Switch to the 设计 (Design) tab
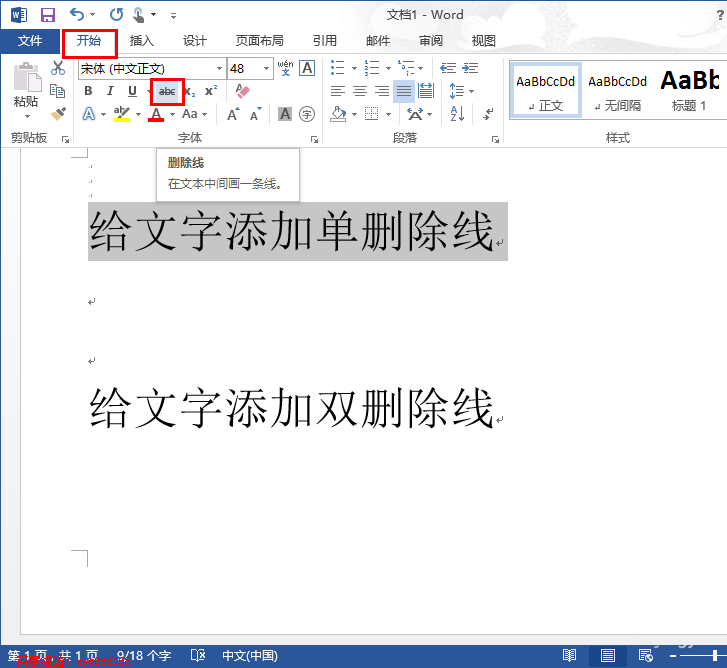The width and height of the screenshot is (727, 668). [194, 41]
